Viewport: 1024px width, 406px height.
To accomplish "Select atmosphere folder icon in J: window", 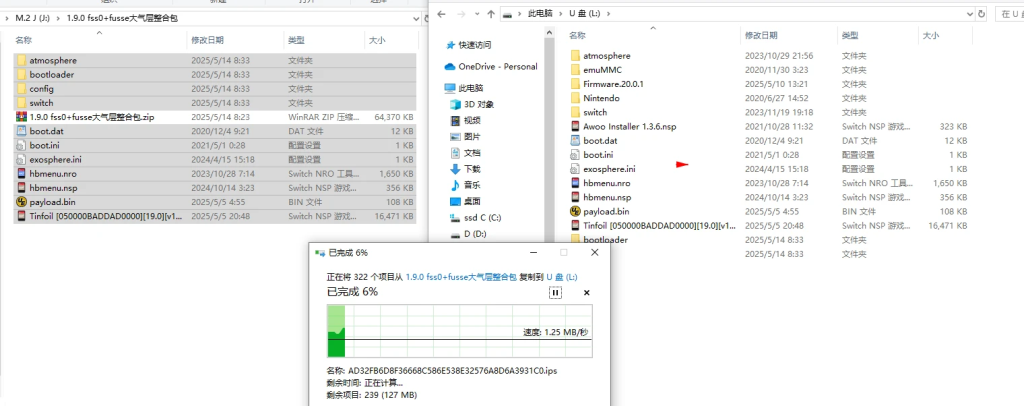I will pos(22,60).
